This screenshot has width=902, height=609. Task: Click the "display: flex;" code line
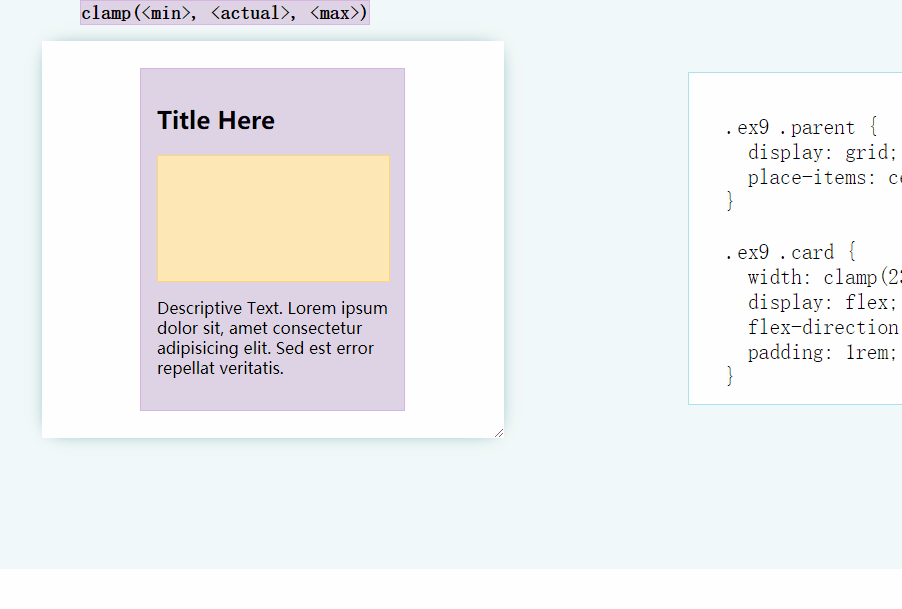(822, 302)
